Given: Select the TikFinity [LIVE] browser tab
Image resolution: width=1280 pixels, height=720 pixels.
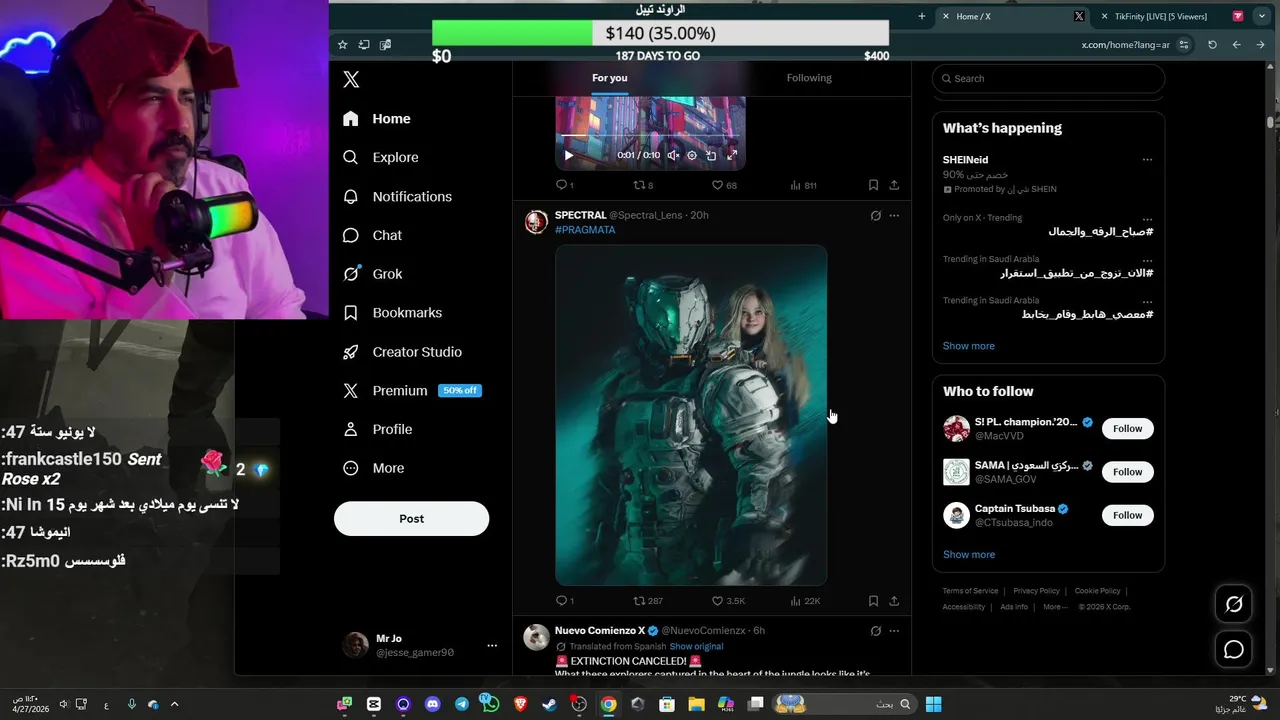Looking at the screenshot, I should tap(1169, 16).
